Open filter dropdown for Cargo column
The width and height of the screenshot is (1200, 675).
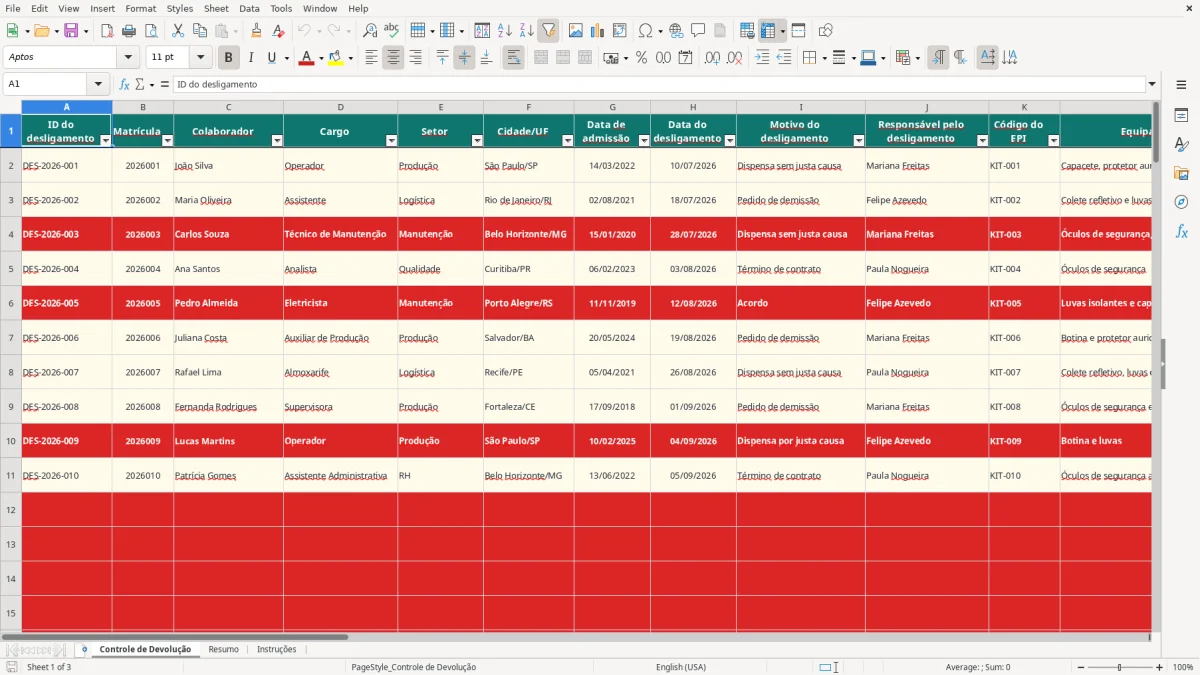click(x=391, y=141)
